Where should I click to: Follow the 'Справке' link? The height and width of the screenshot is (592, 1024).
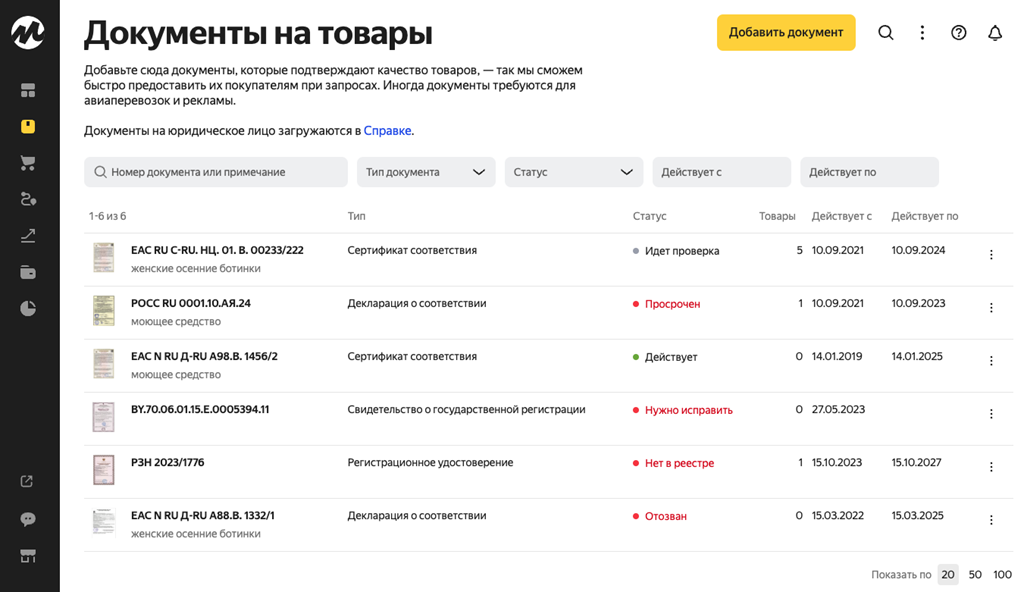pos(387,131)
